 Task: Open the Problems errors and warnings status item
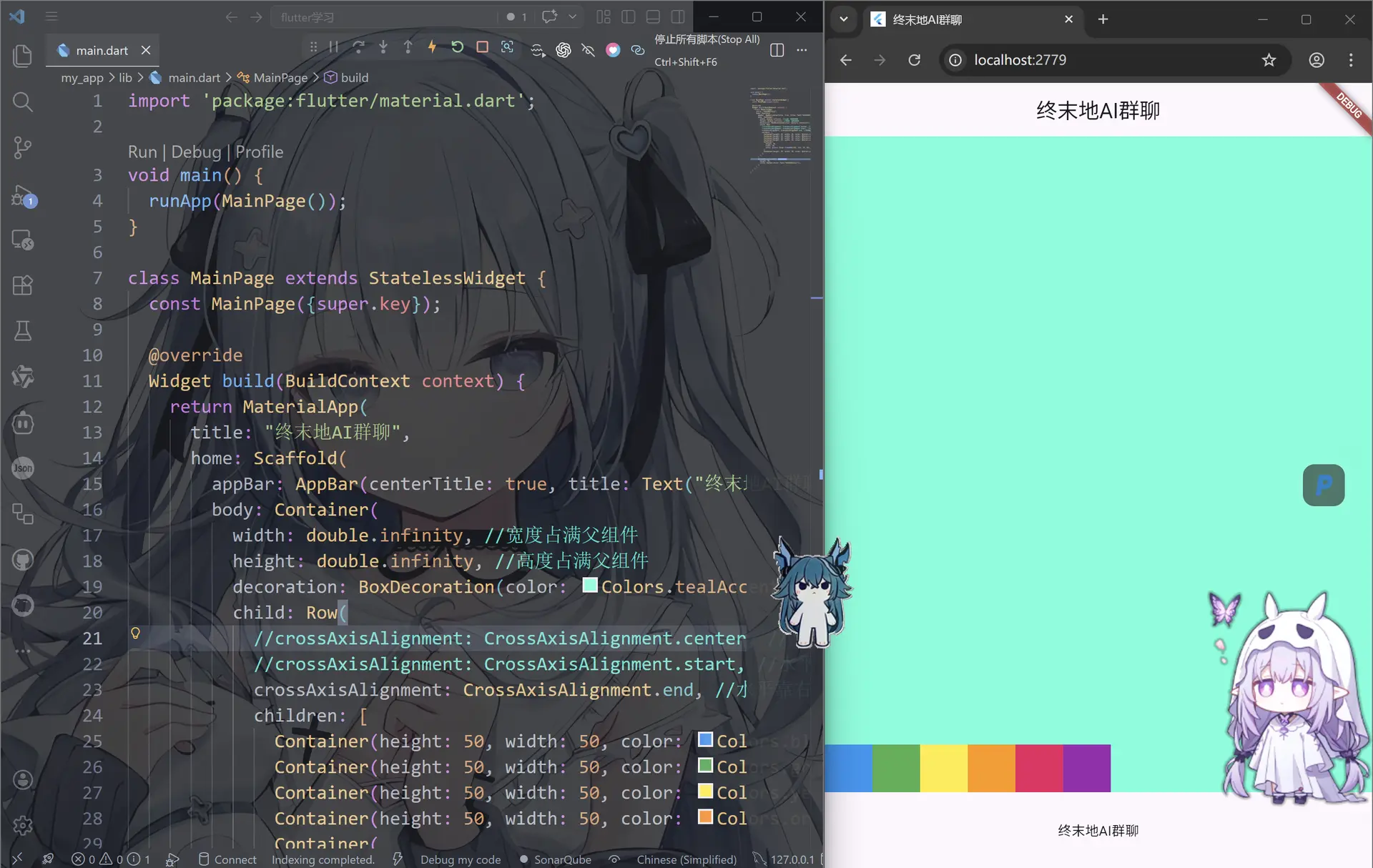[x=111, y=859]
